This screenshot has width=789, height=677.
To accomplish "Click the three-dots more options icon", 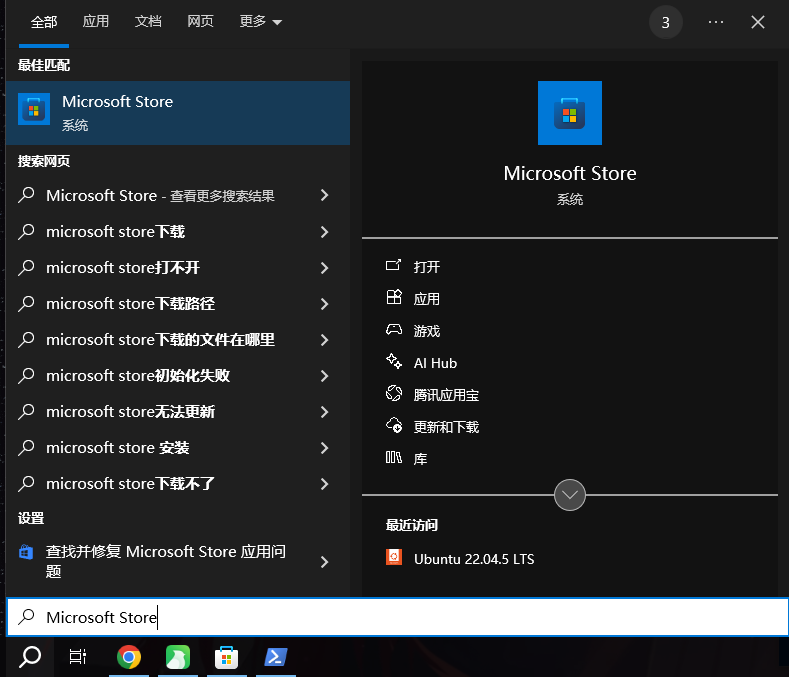I will [716, 22].
